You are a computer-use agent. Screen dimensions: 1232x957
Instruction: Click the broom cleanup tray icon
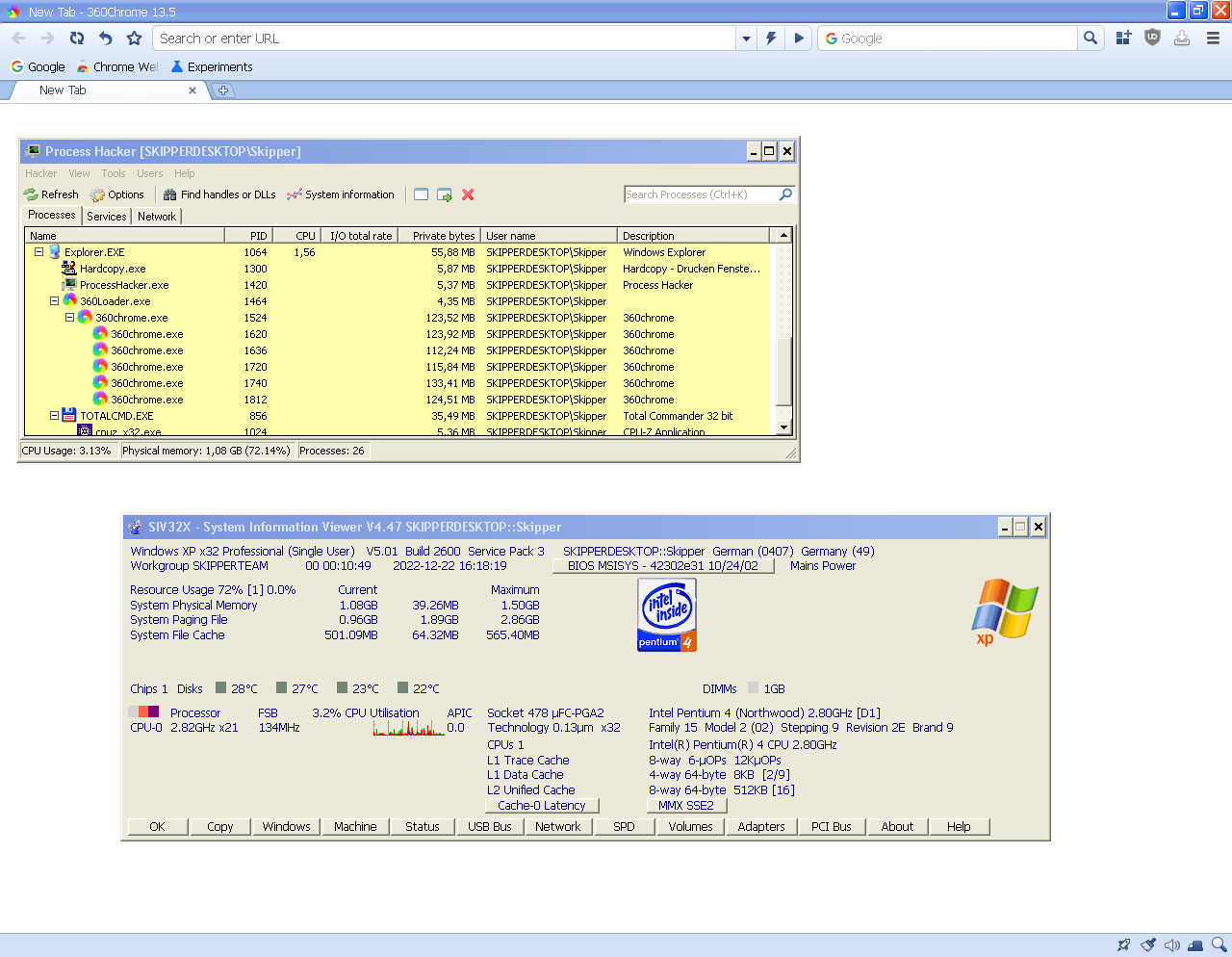point(1148,945)
